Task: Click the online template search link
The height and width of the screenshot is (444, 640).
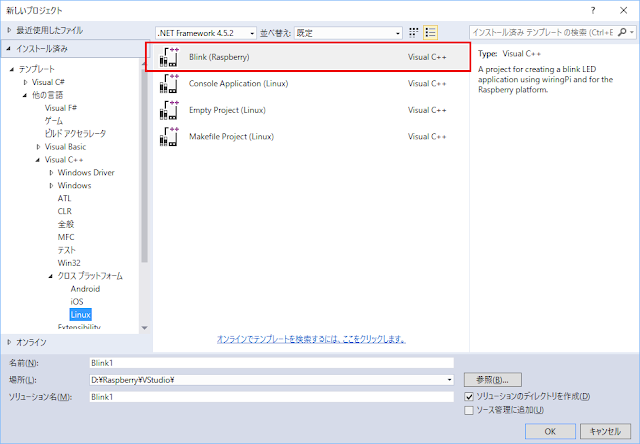Action: coord(311,339)
